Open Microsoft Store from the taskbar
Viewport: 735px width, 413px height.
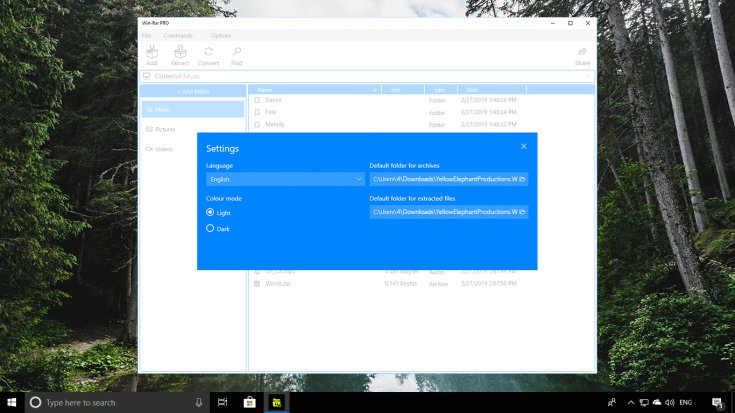(250, 402)
